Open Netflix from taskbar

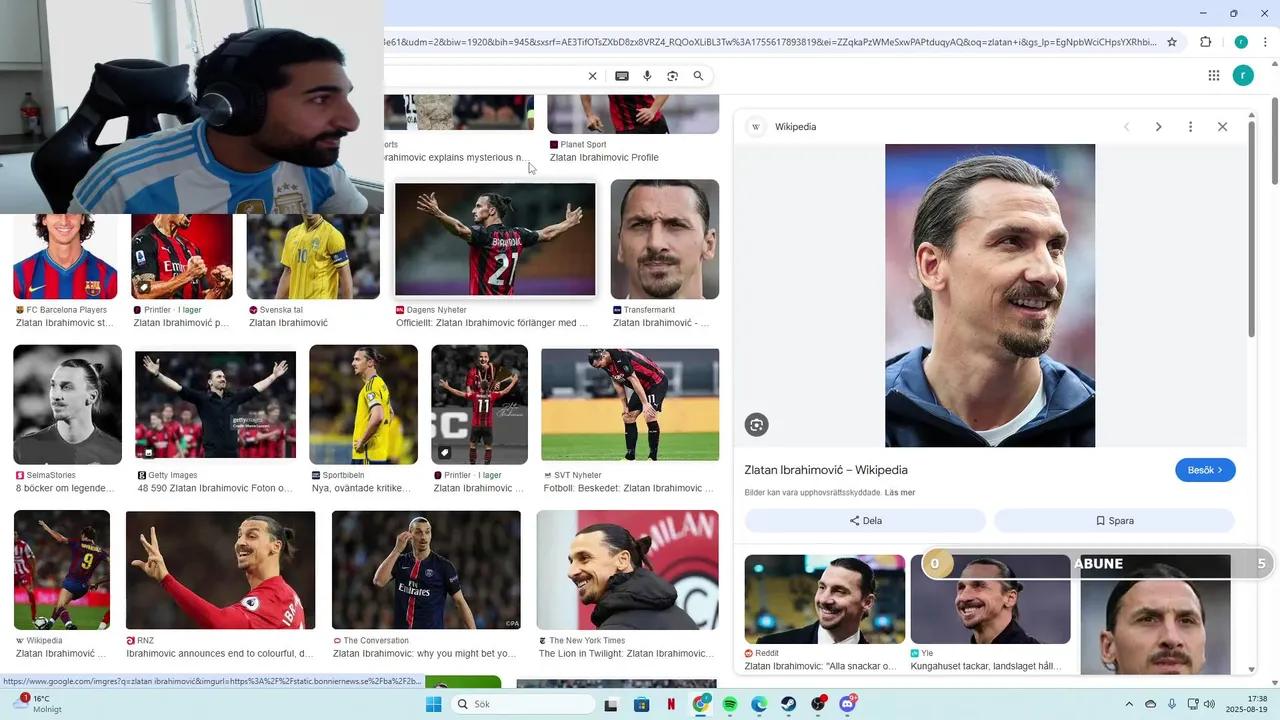671,704
